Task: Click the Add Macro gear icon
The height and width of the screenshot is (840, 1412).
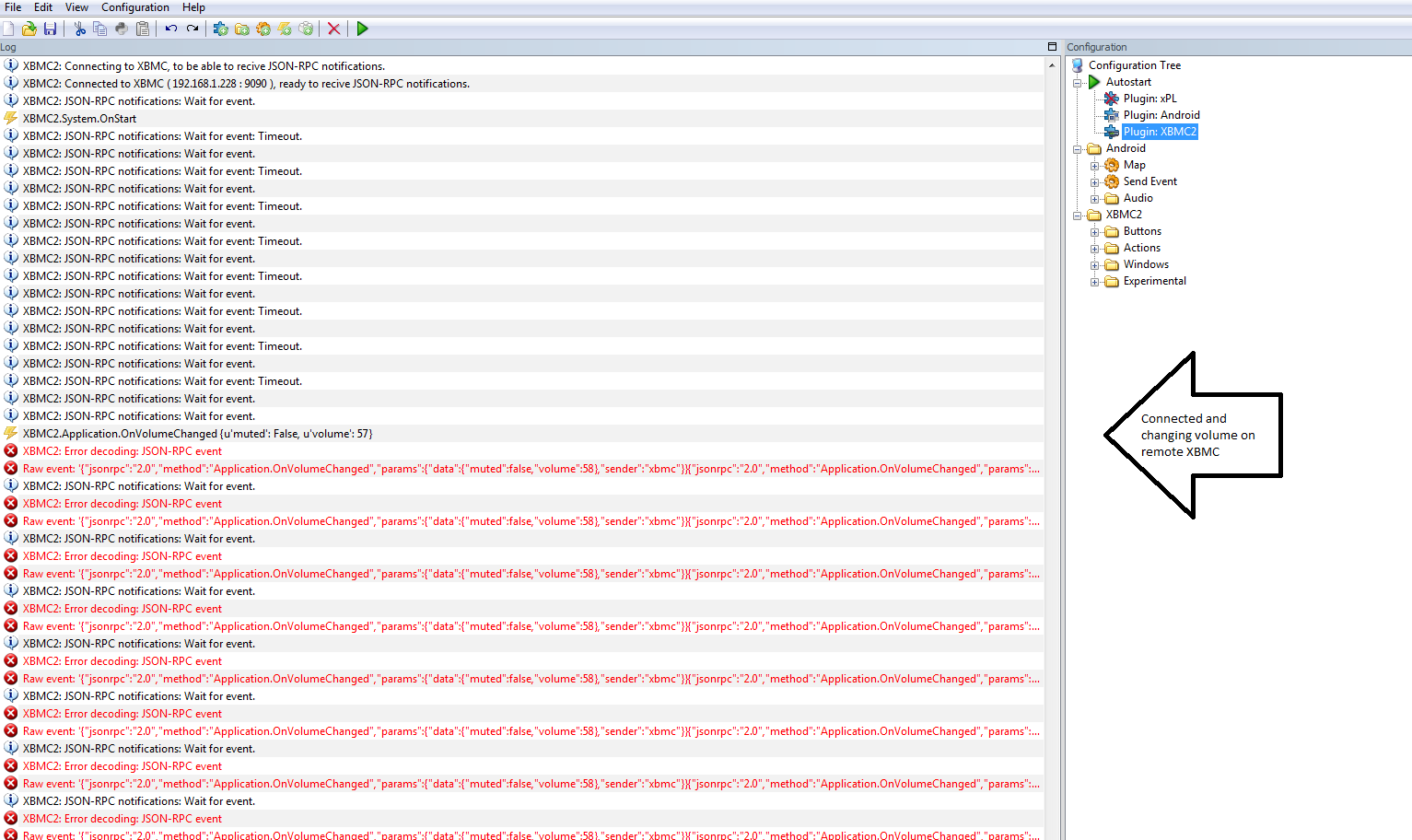Action: pos(263,29)
